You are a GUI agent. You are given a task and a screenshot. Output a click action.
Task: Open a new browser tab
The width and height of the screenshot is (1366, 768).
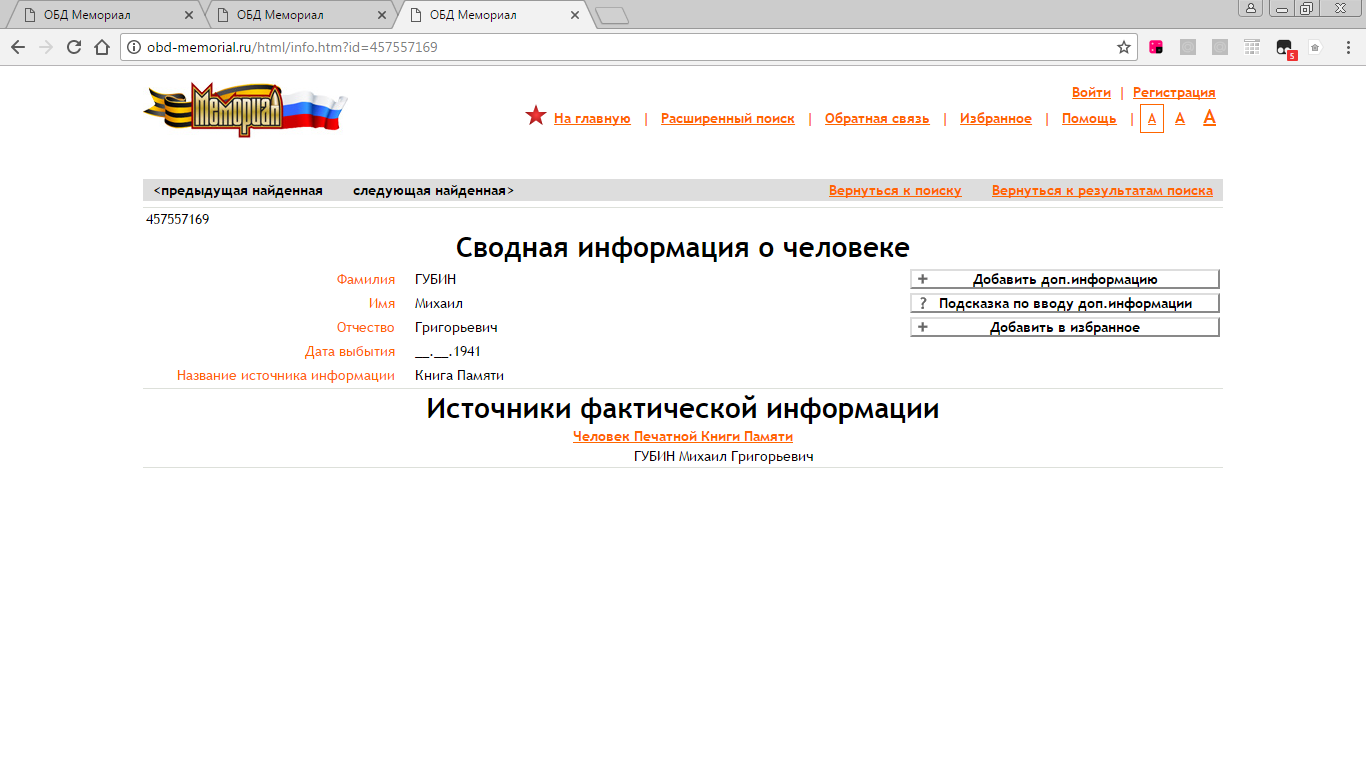tap(611, 15)
